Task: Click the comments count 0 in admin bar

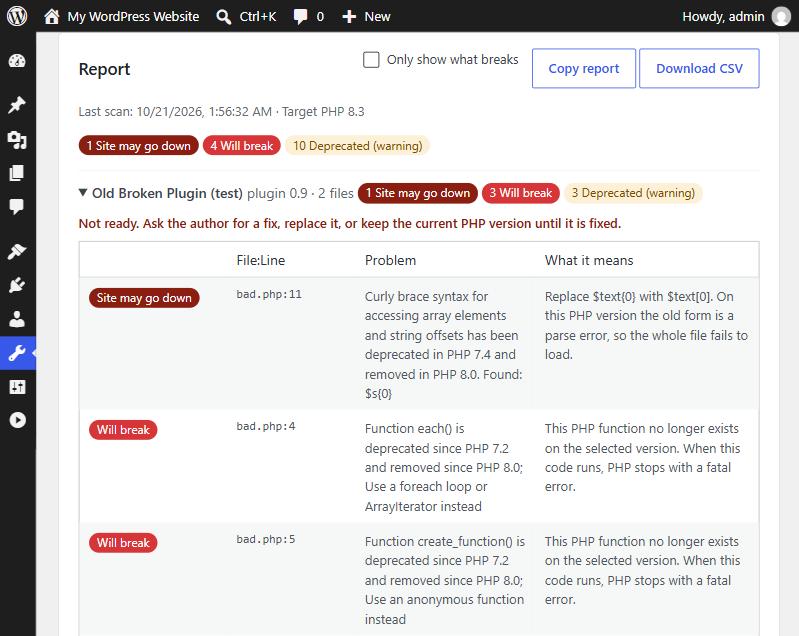Action: coord(320,17)
